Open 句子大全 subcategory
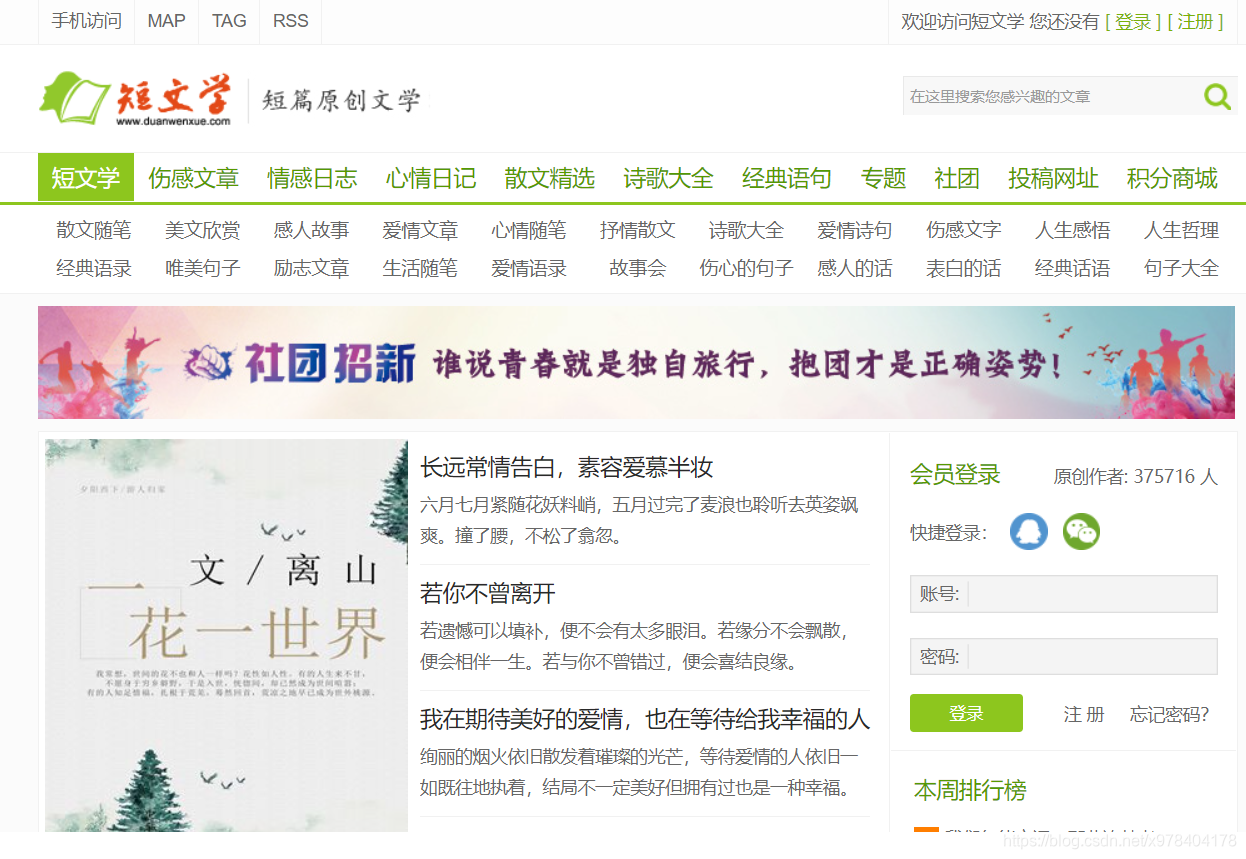This screenshot has width=1246, height=859. point(1182,268)
